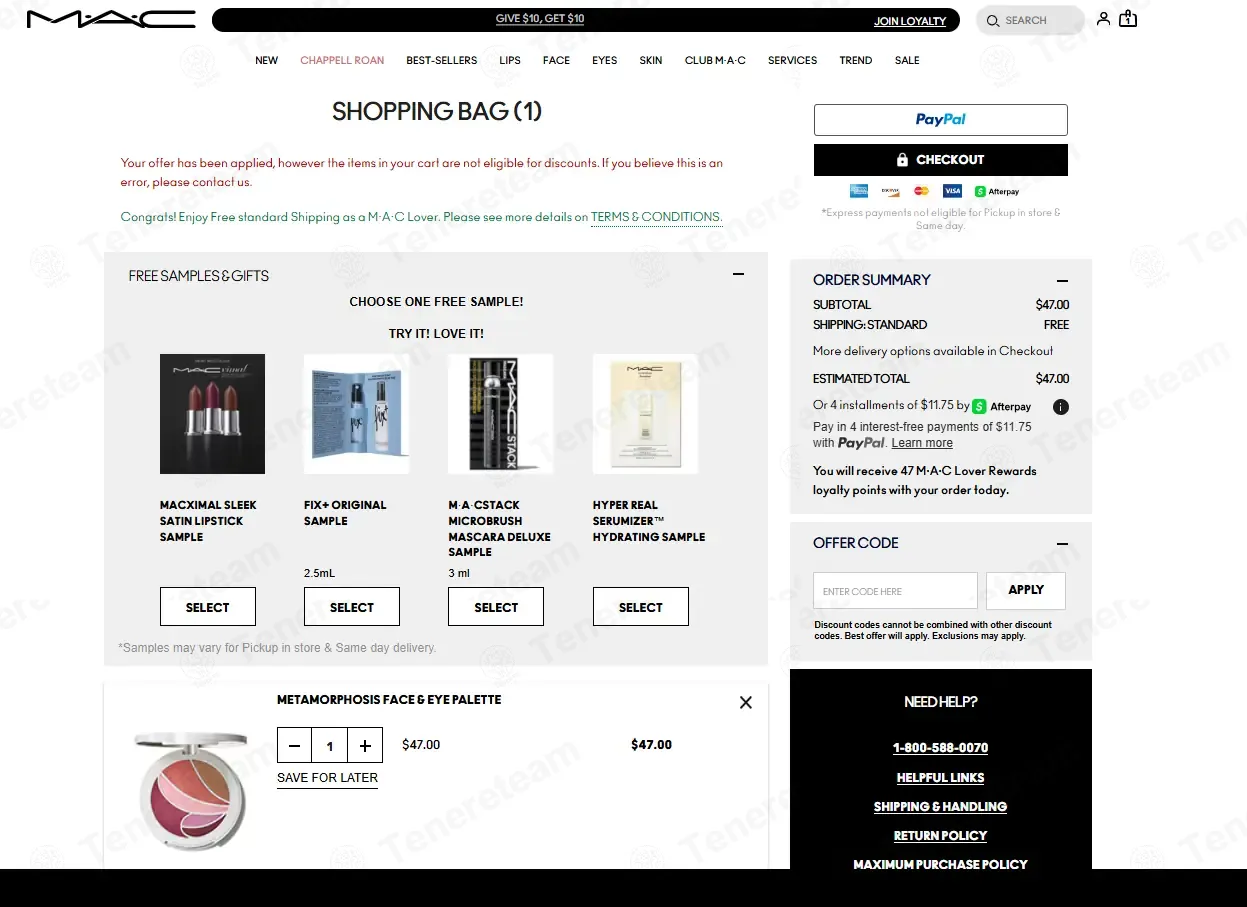Open the shopping bag icon in header
1247x907 pixels.
coord(1128,19)
